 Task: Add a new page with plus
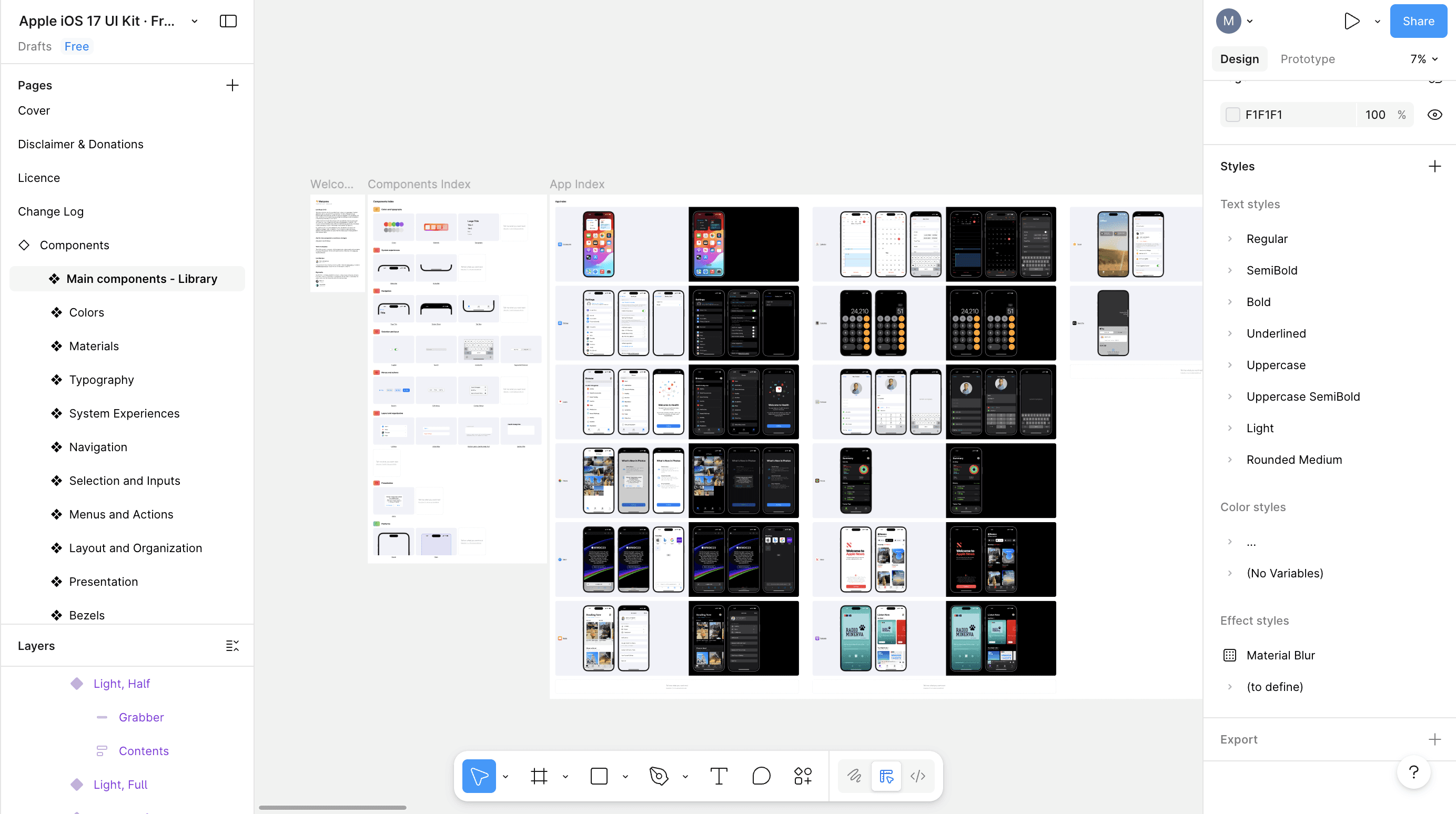click(x=232, y=85)
